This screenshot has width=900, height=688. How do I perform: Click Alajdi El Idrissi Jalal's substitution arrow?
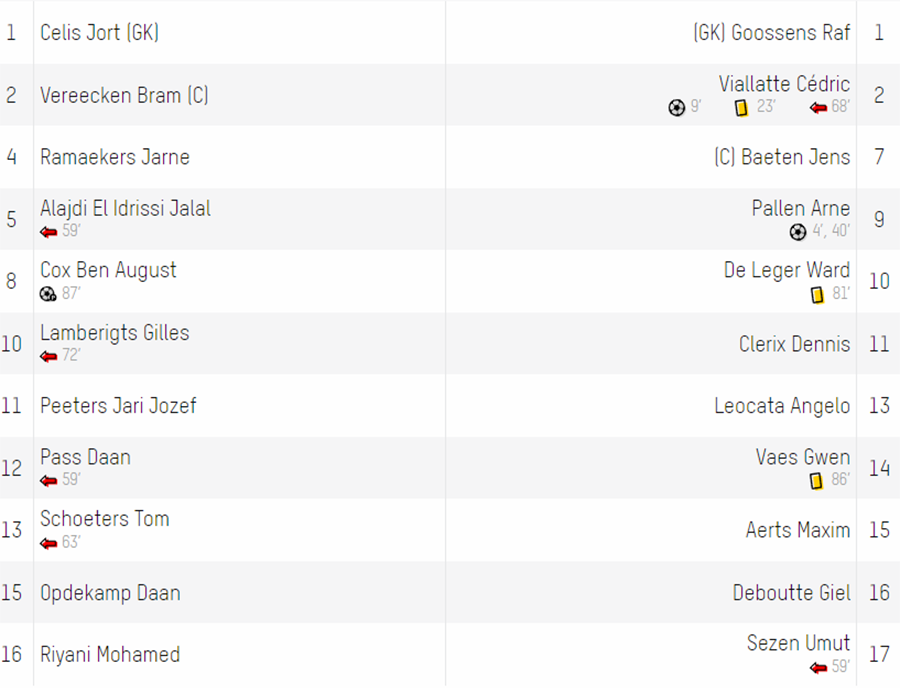coord(49,232)
